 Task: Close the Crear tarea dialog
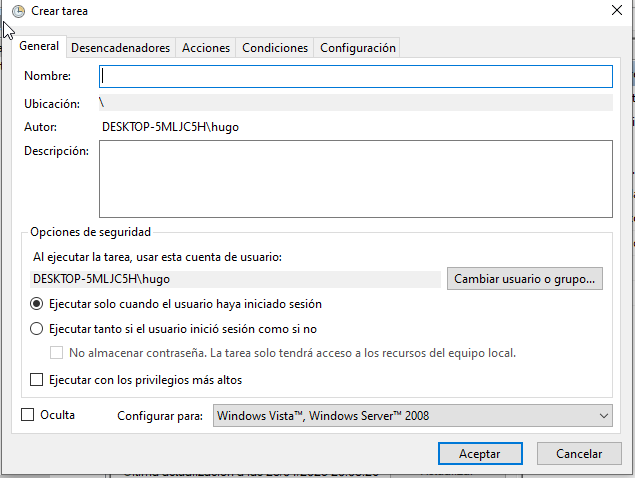[615, 11]
